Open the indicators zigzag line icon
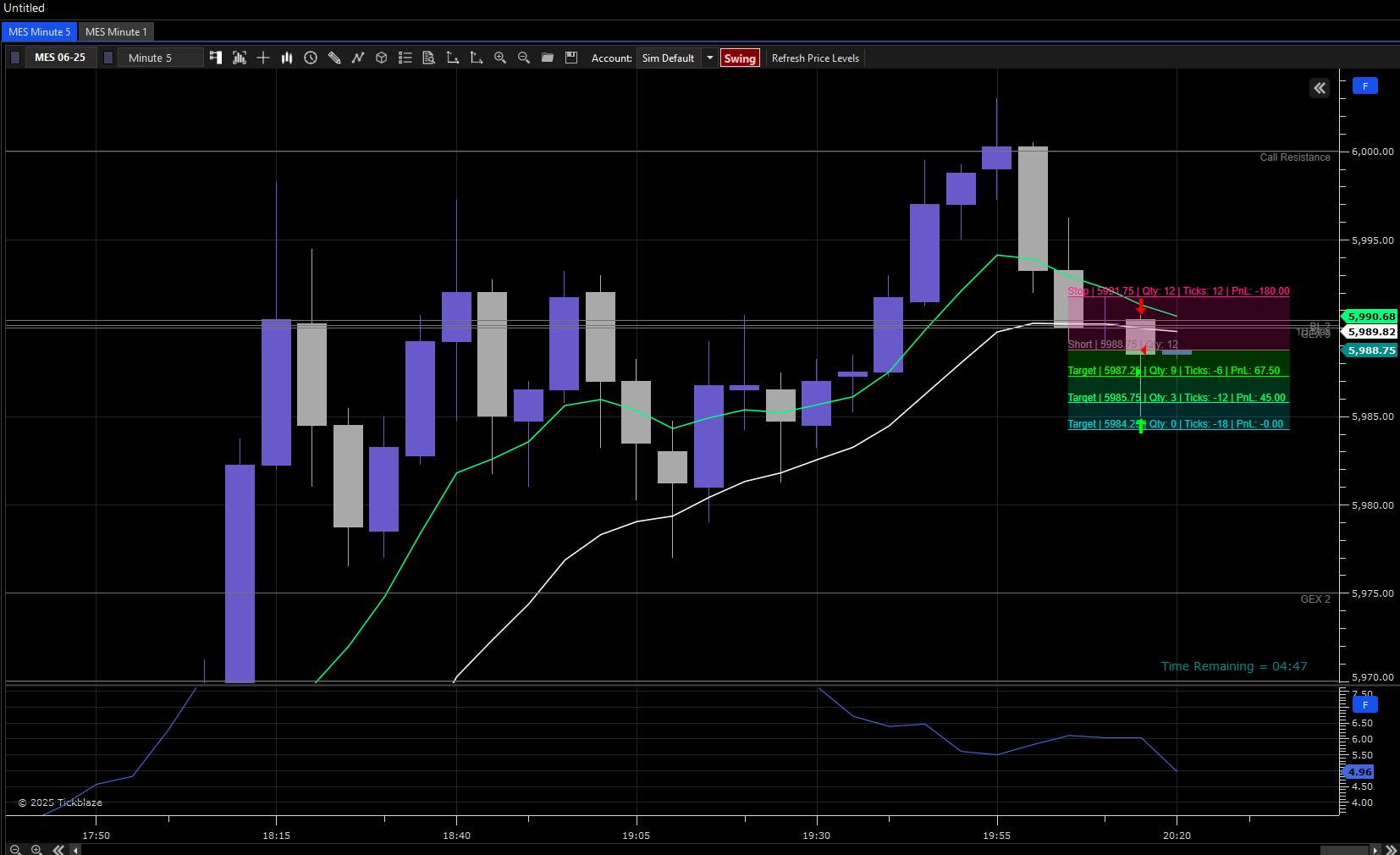 (x=358, y=58)
